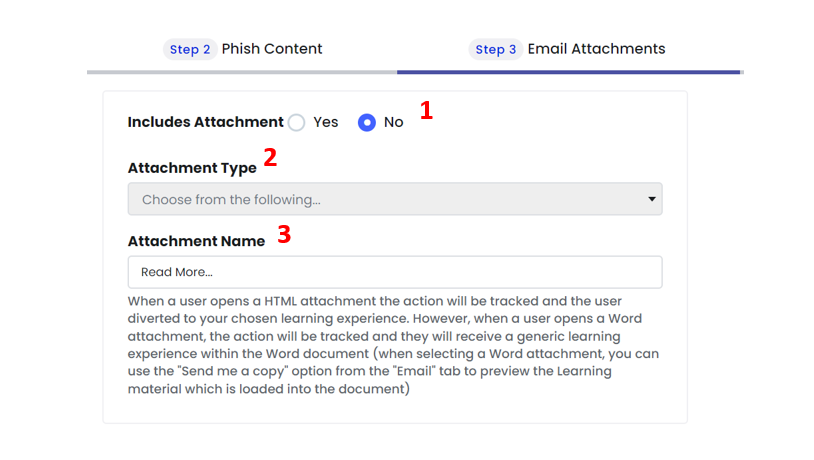Click the Includes Attachment label
Screen dimensions: 814x460
click(x=206, y=122)
